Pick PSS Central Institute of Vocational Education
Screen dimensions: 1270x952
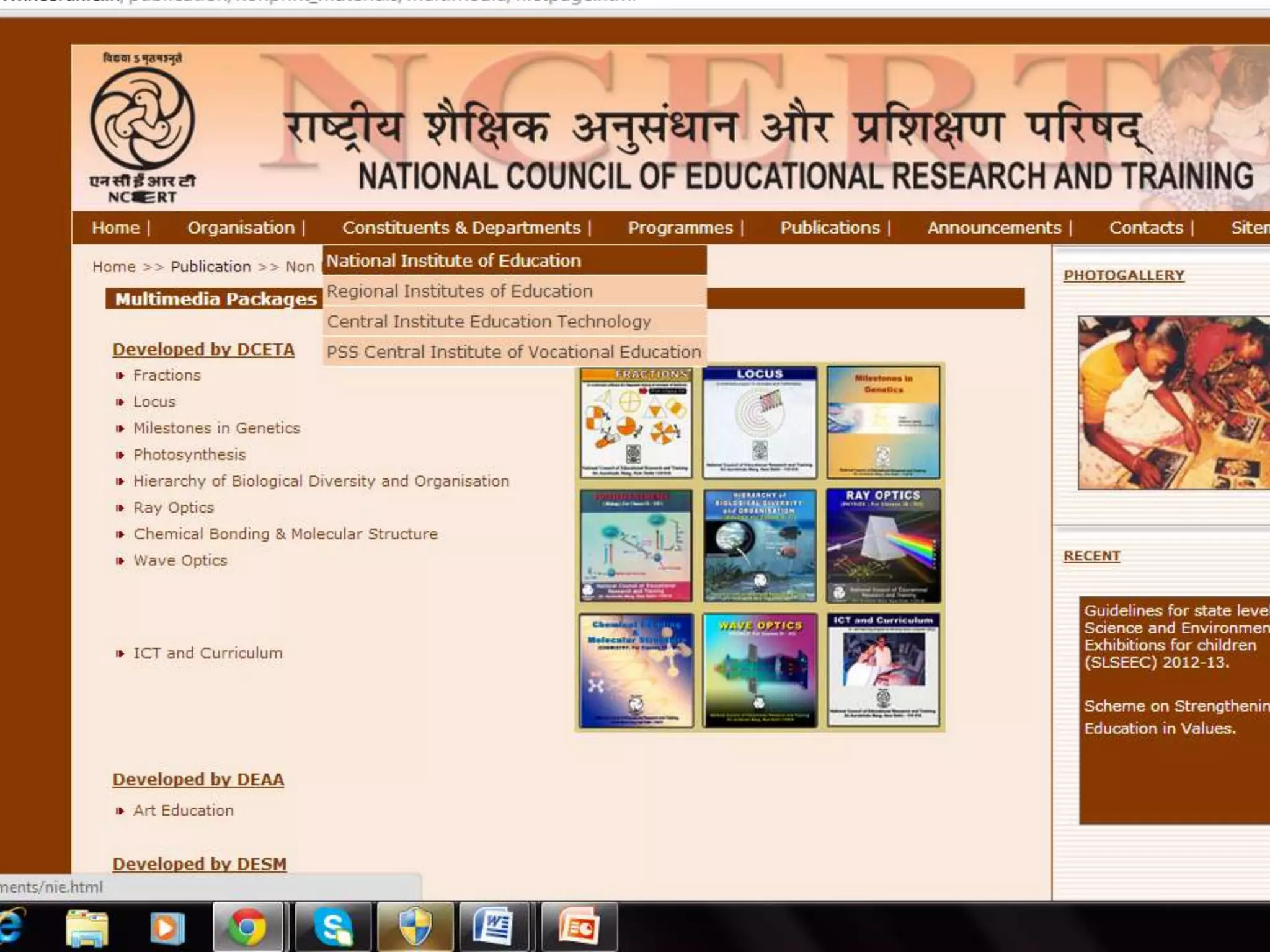513,352
